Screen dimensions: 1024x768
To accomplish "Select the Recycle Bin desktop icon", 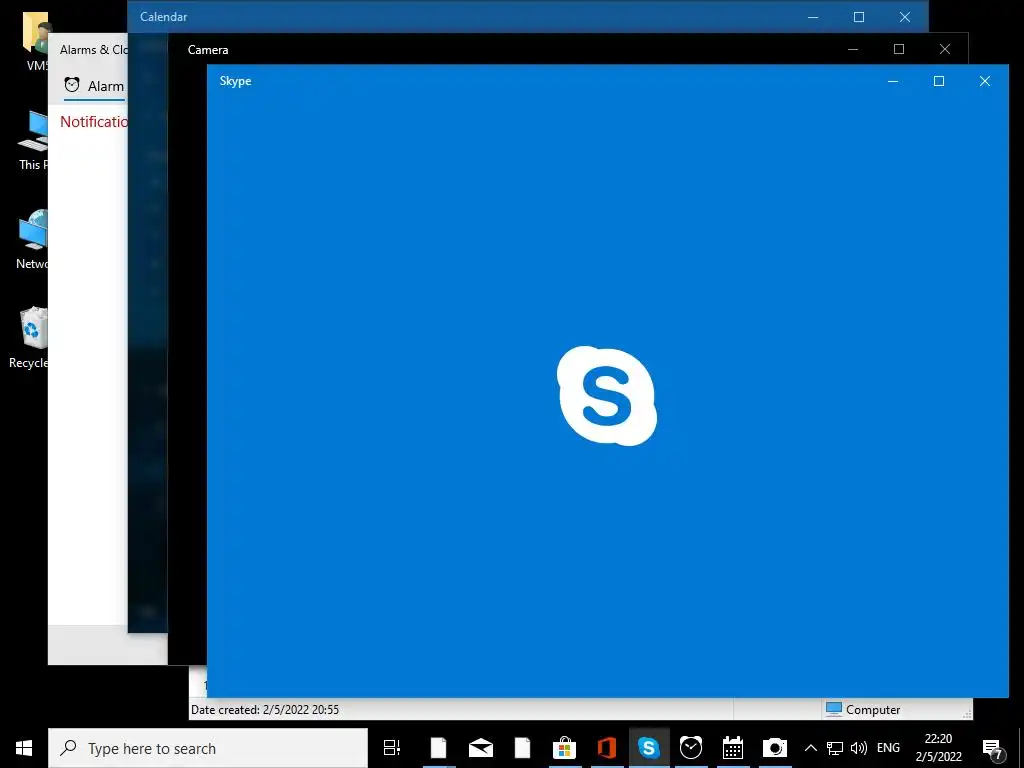I will pos(29,338).
